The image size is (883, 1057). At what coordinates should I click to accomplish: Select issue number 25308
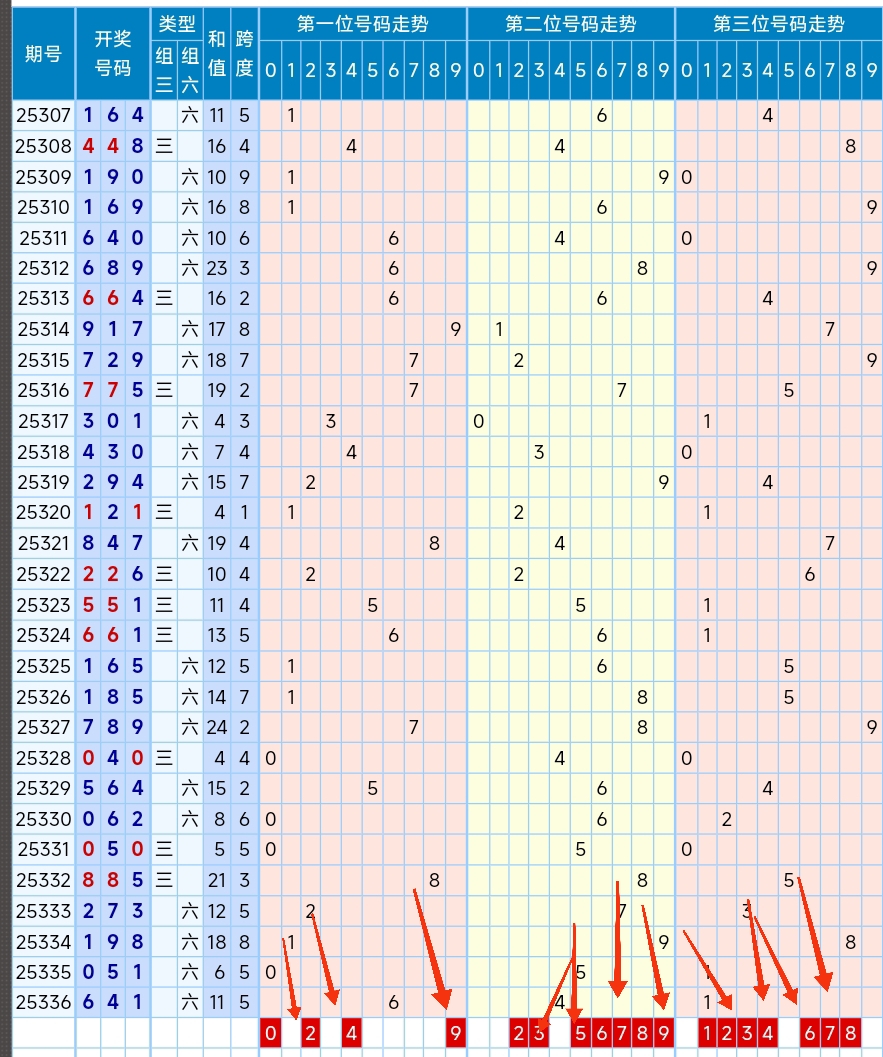tap(44, 146)
